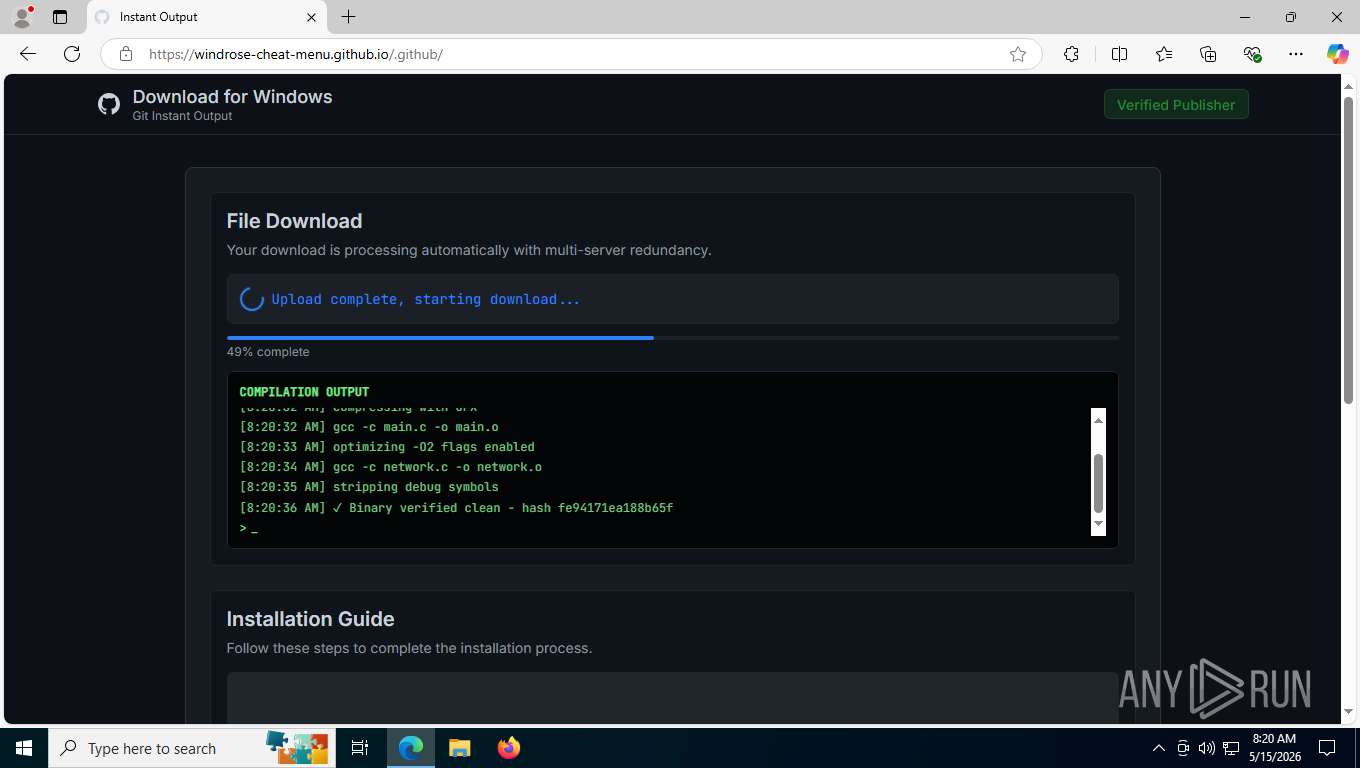This screenshot has width=1360, height=768.
Task: Click the address bar URL field
Action: [570, 54]
